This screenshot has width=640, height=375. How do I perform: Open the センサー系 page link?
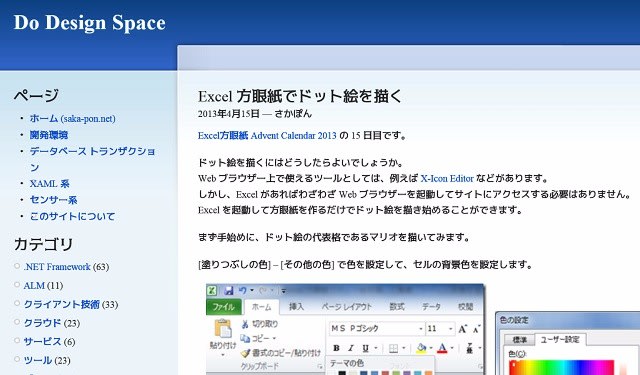53,200
